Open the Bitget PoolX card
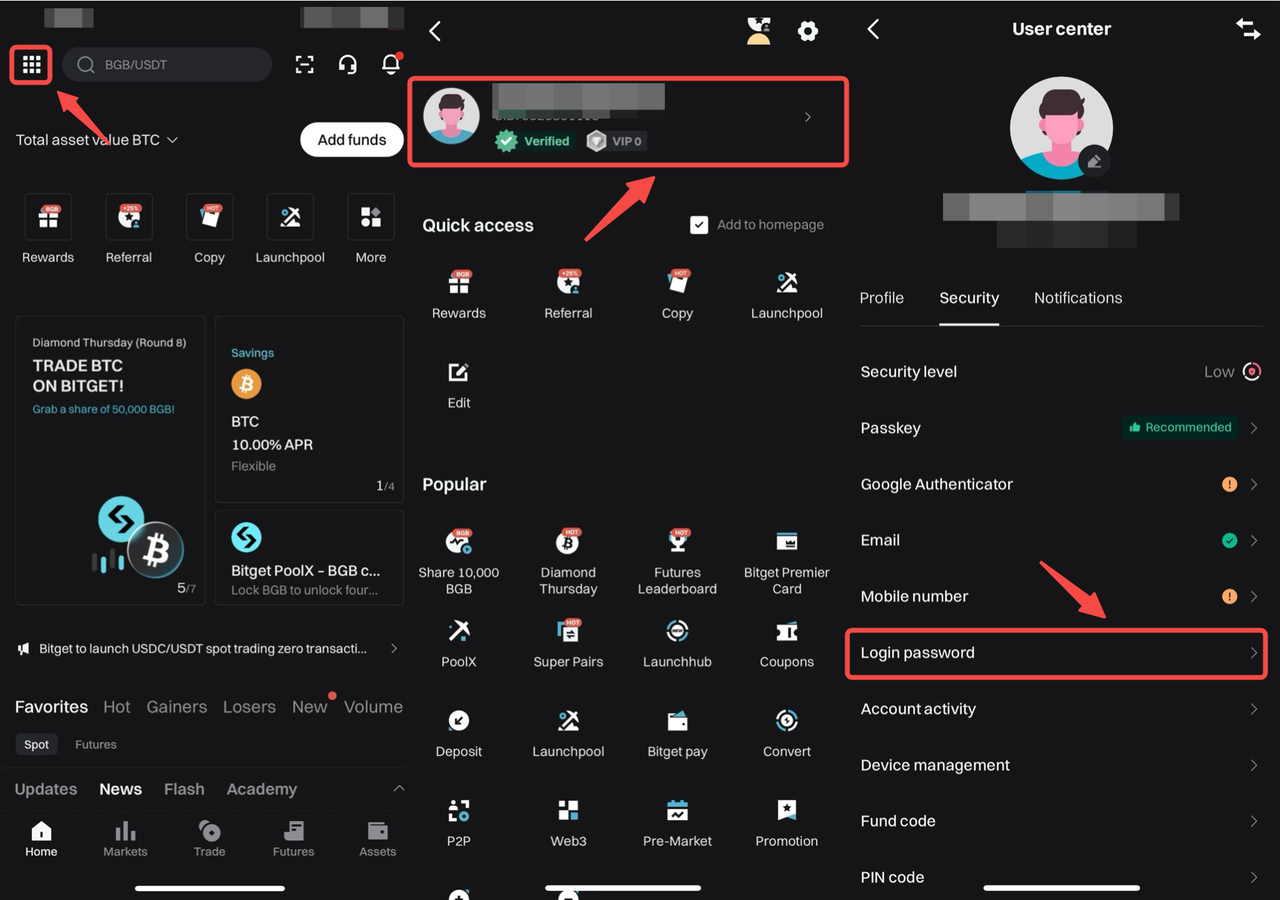The image size is (1280, 900). (x=309, y=558)
